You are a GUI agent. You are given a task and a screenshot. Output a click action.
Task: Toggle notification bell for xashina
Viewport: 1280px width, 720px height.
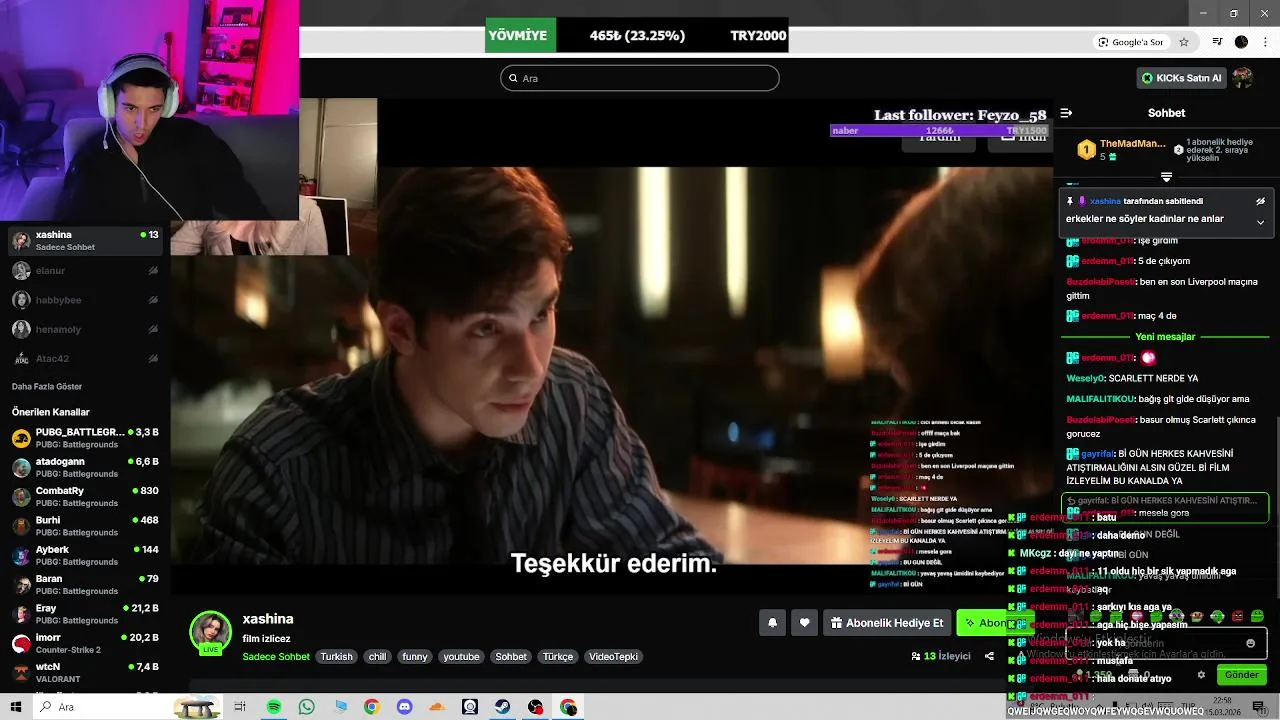point(772,623)
